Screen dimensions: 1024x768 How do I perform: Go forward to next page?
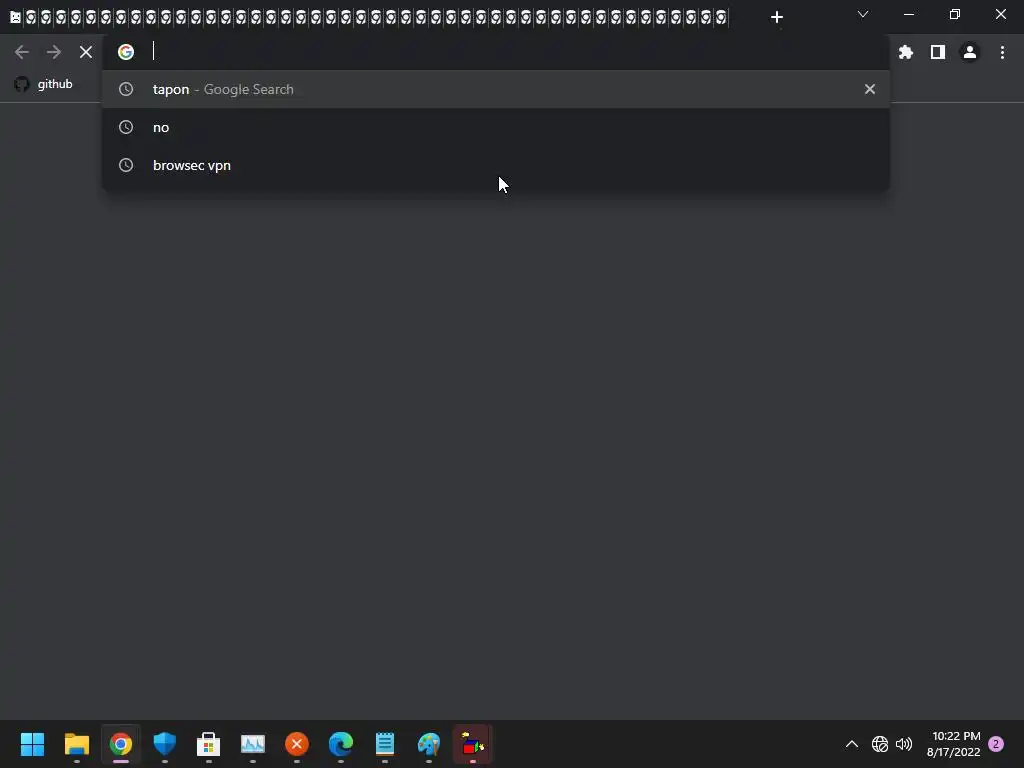pos(54,52)
